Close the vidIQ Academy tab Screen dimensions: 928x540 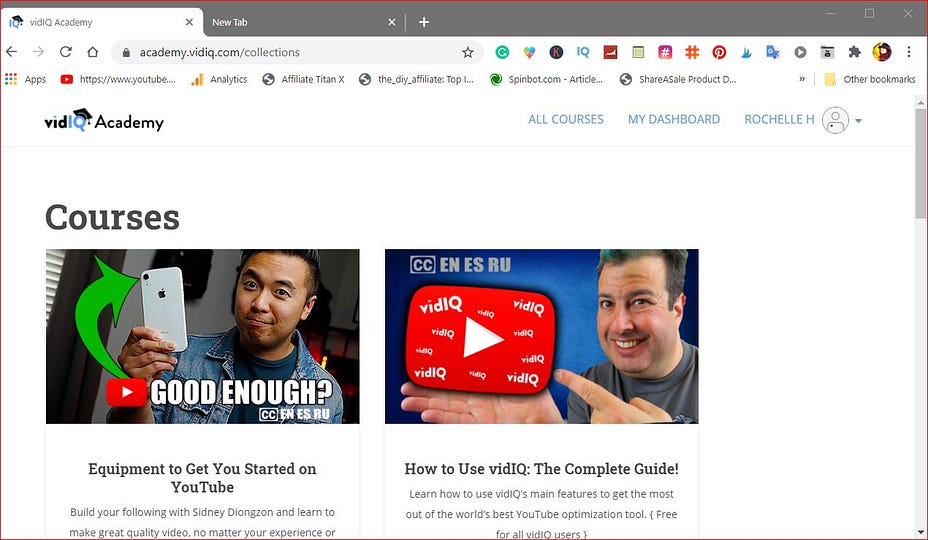189,22
